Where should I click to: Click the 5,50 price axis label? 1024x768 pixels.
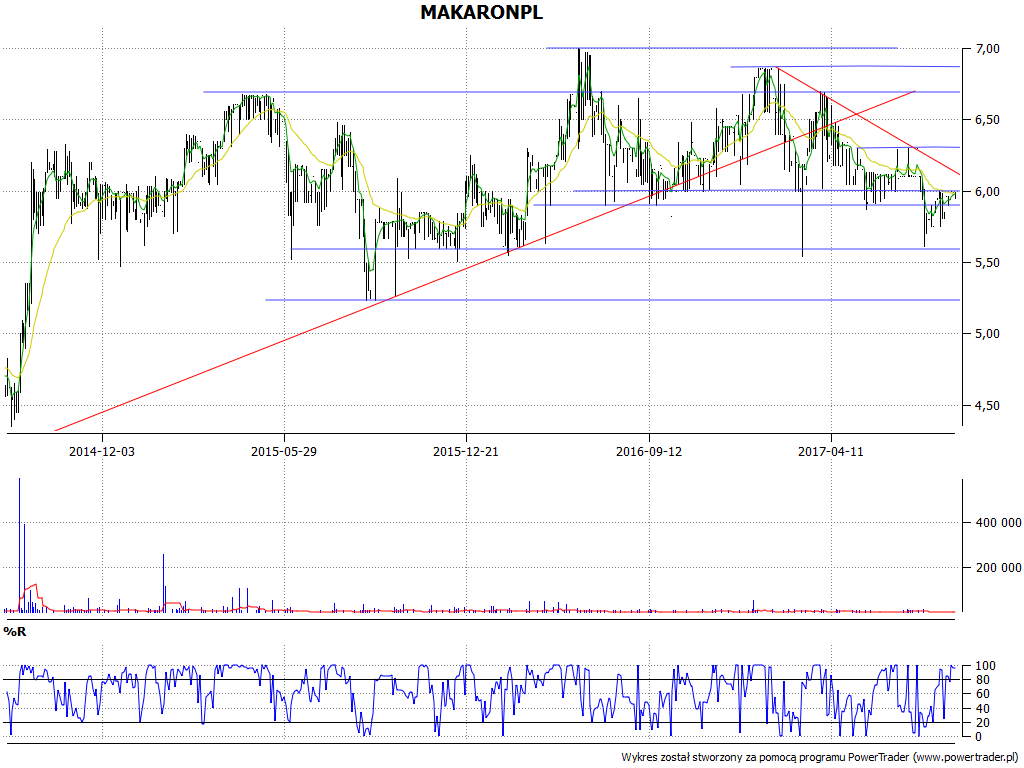(x=985, y=263)
